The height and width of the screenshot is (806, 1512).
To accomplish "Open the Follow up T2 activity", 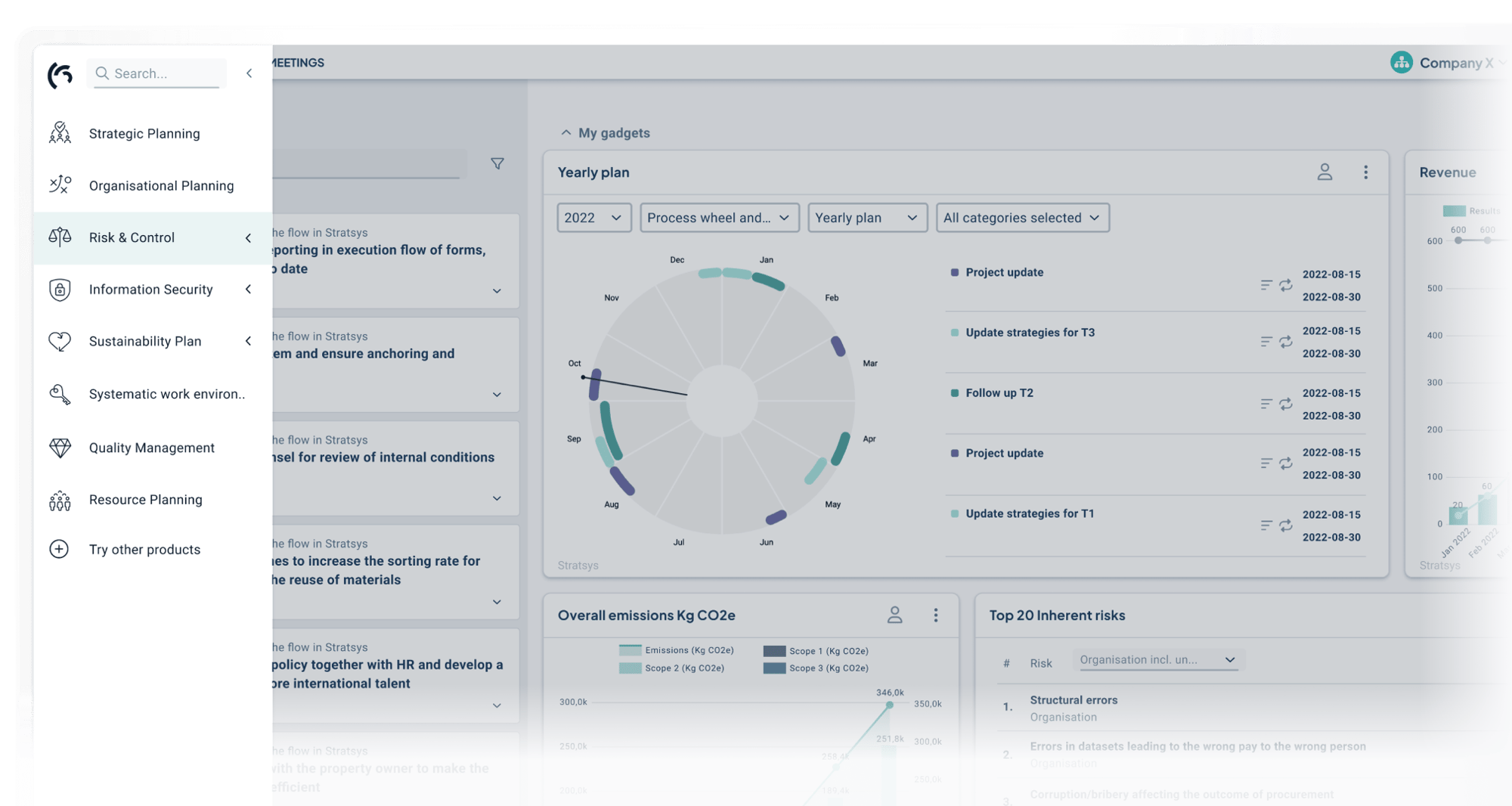I will pyautogui.click(x=999, y=392).
